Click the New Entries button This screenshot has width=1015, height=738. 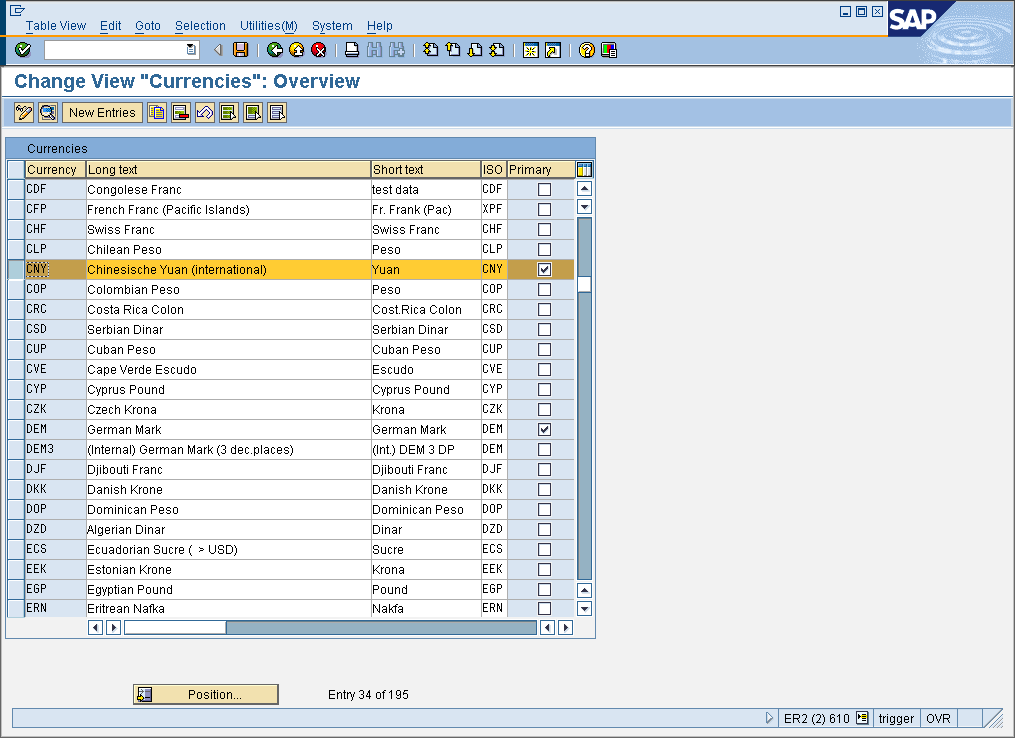tap(102, 112)
